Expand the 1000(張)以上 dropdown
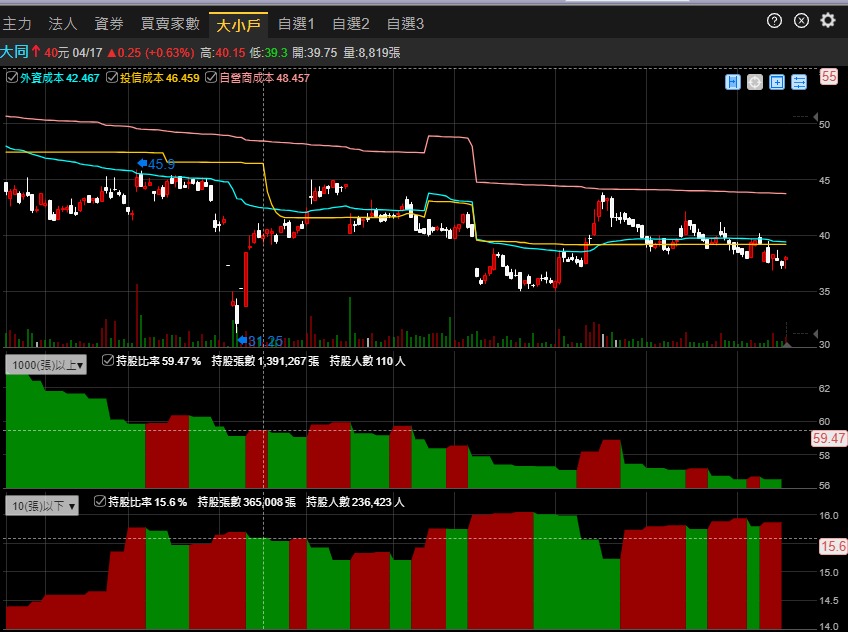This screenshot has width=848, height=632. click(47, 366)
